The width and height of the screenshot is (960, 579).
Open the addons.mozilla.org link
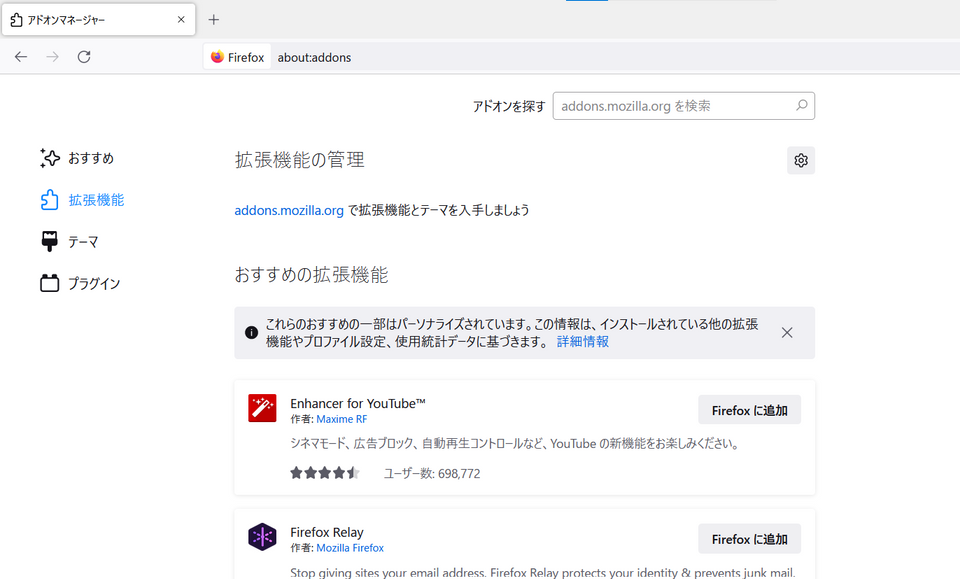point(289,210)
